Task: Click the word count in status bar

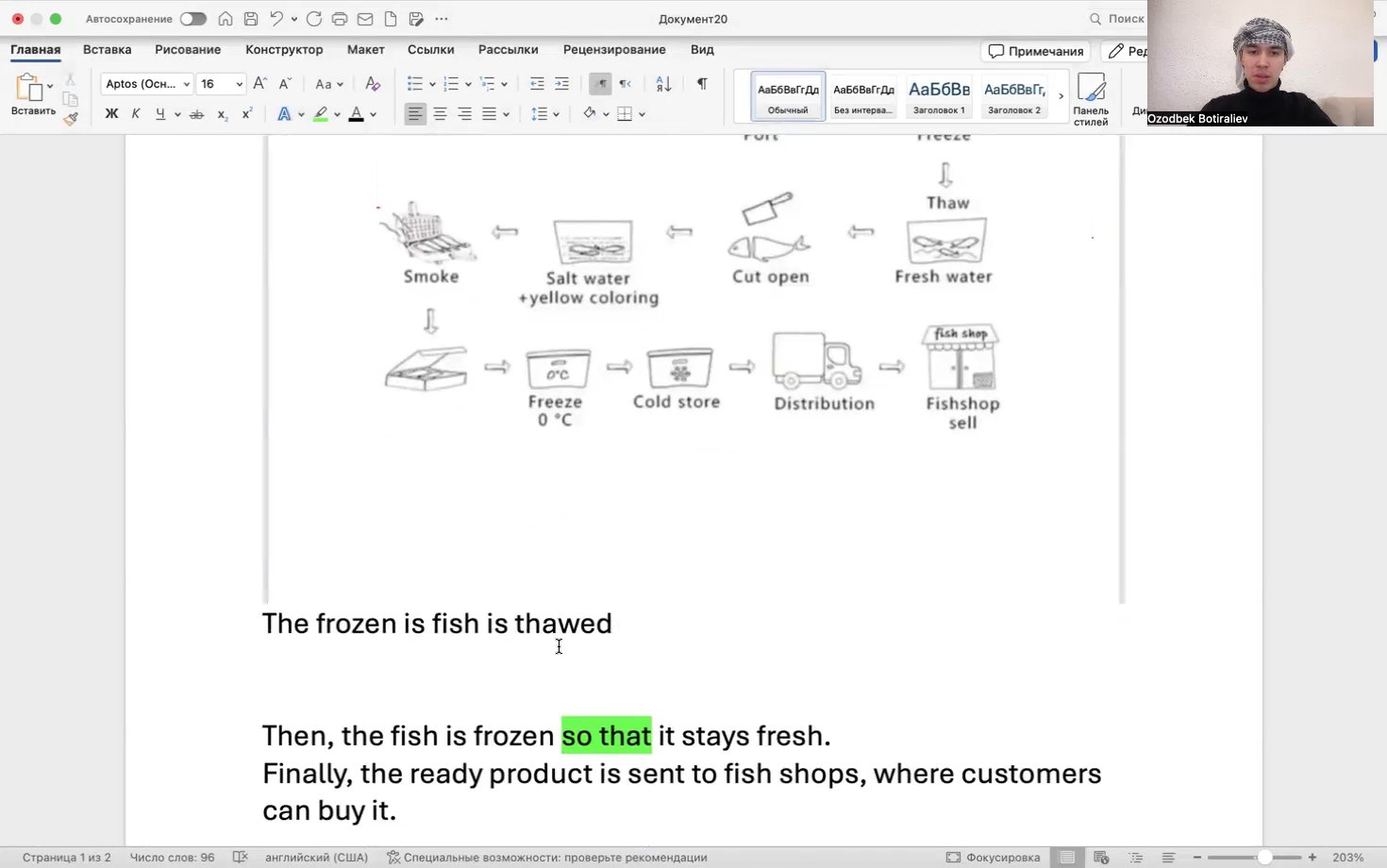Action: (172, 858)
